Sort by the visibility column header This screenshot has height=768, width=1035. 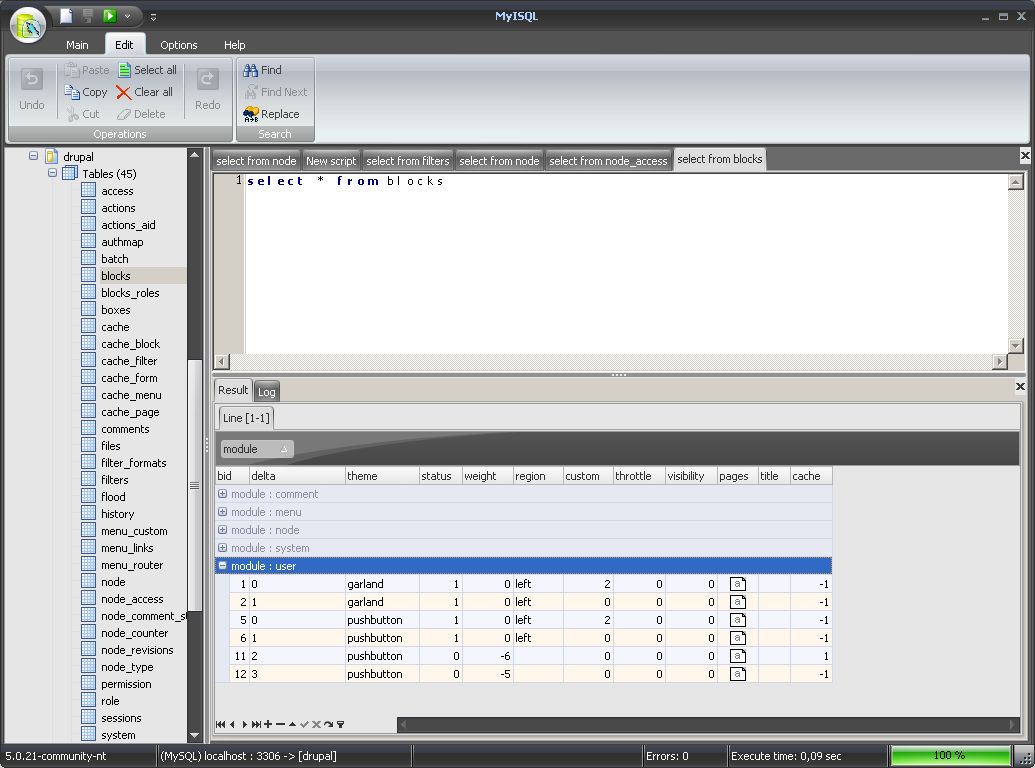click(x=691, y=476)
